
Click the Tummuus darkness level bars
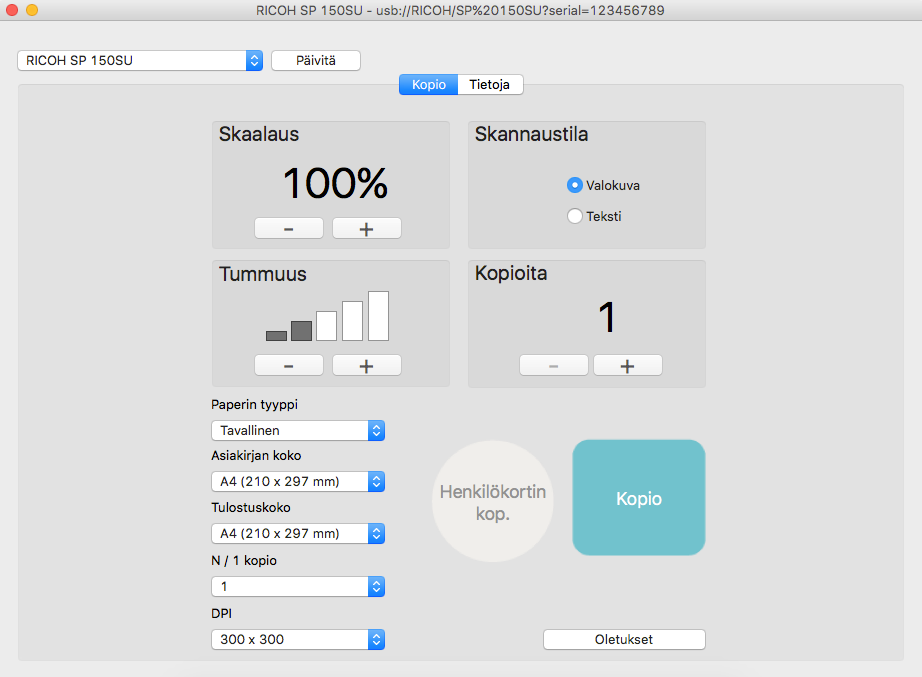click(328, 316)
